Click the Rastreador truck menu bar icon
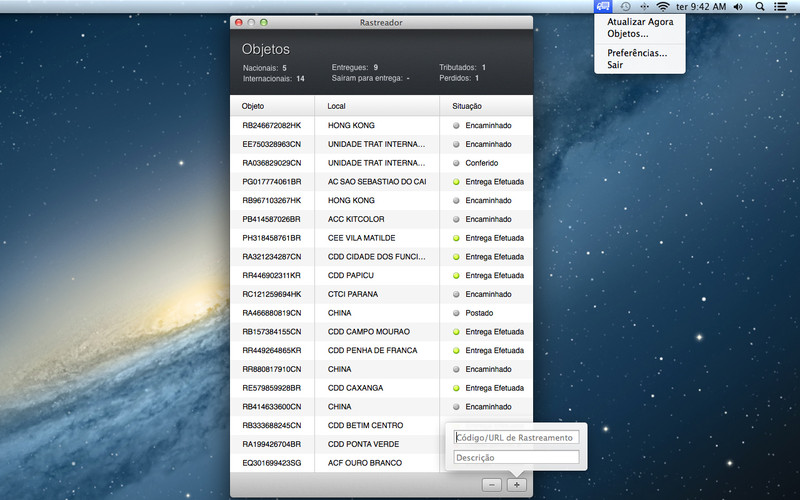The image size is (800, 500). [603, 7]
